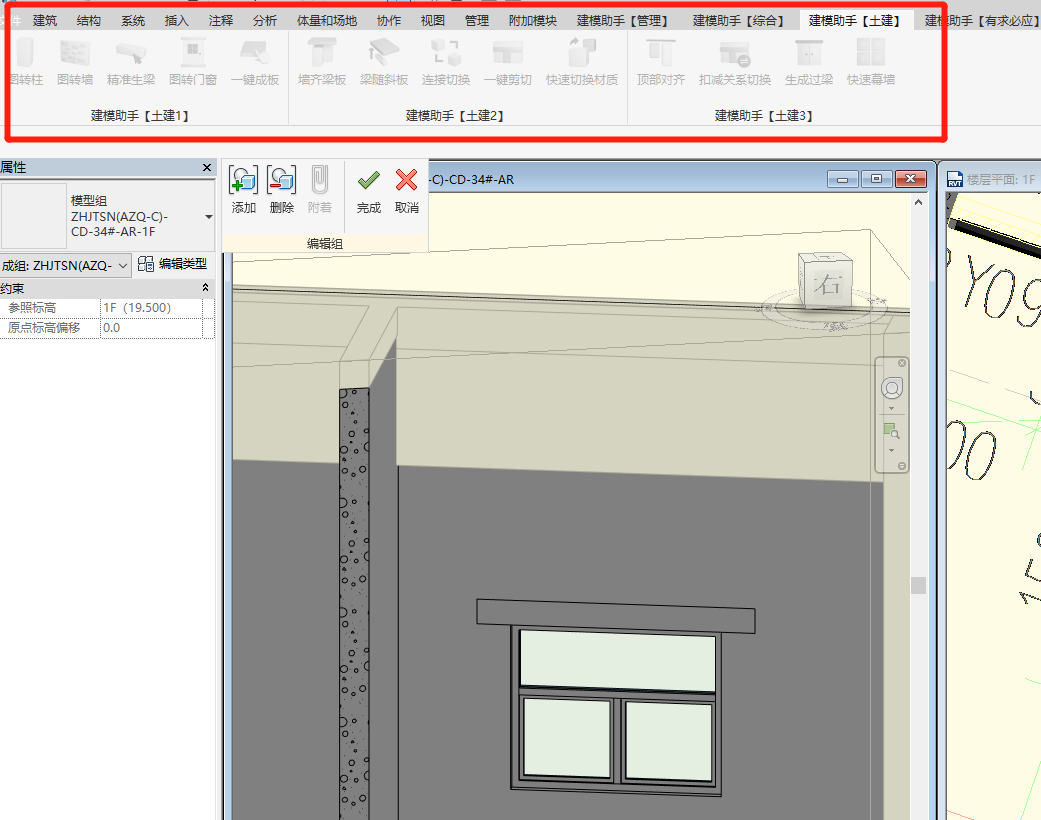Viewport: 1041px width, 820px height.
Task: Expand the zoom options arrow in navigation bar
Action: click(891, 450)
